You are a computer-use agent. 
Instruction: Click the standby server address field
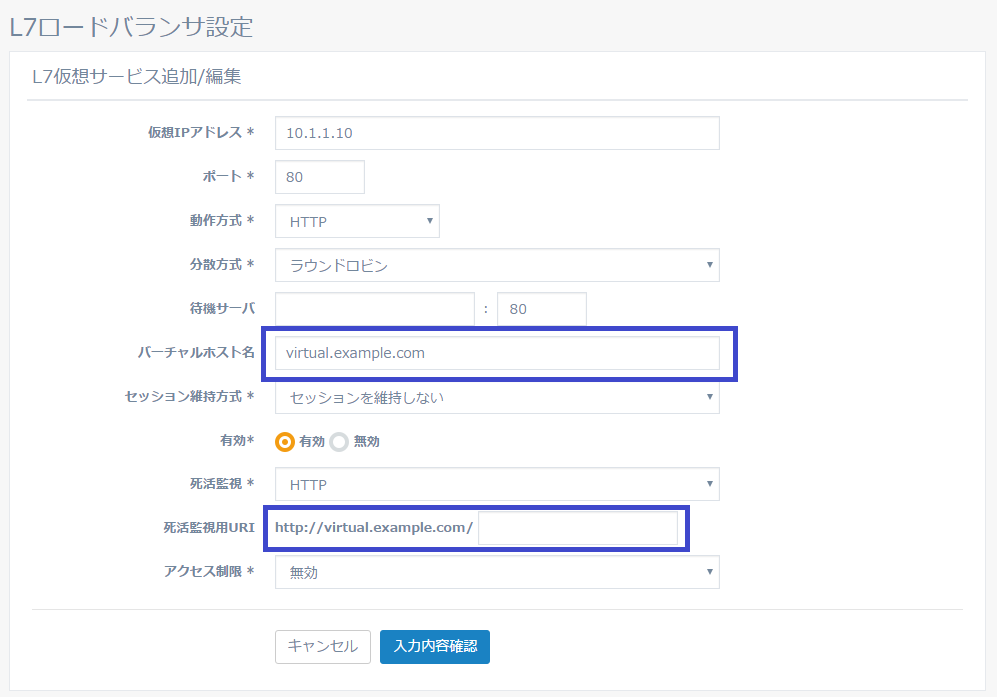pos(374,309)
